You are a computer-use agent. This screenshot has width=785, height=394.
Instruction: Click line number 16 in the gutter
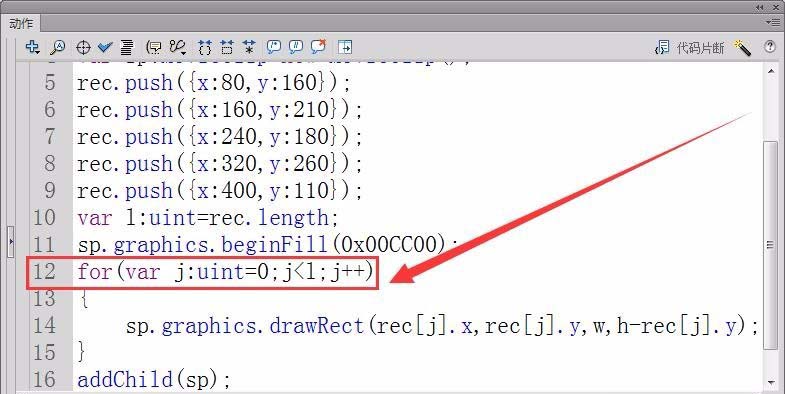click(44, 379)
